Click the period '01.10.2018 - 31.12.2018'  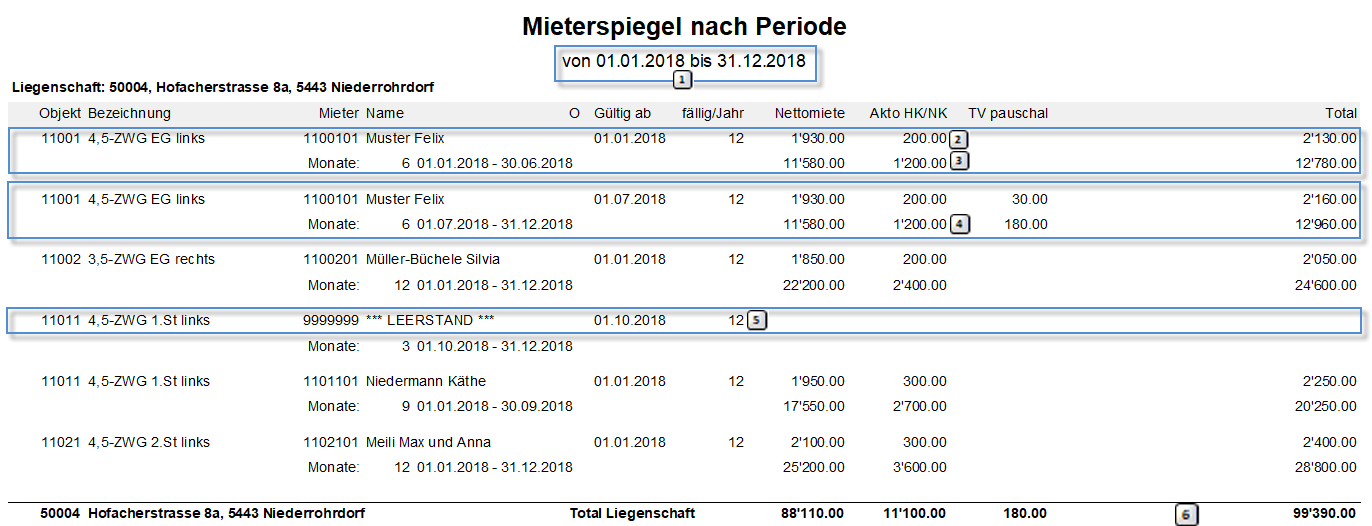[495, 346]
